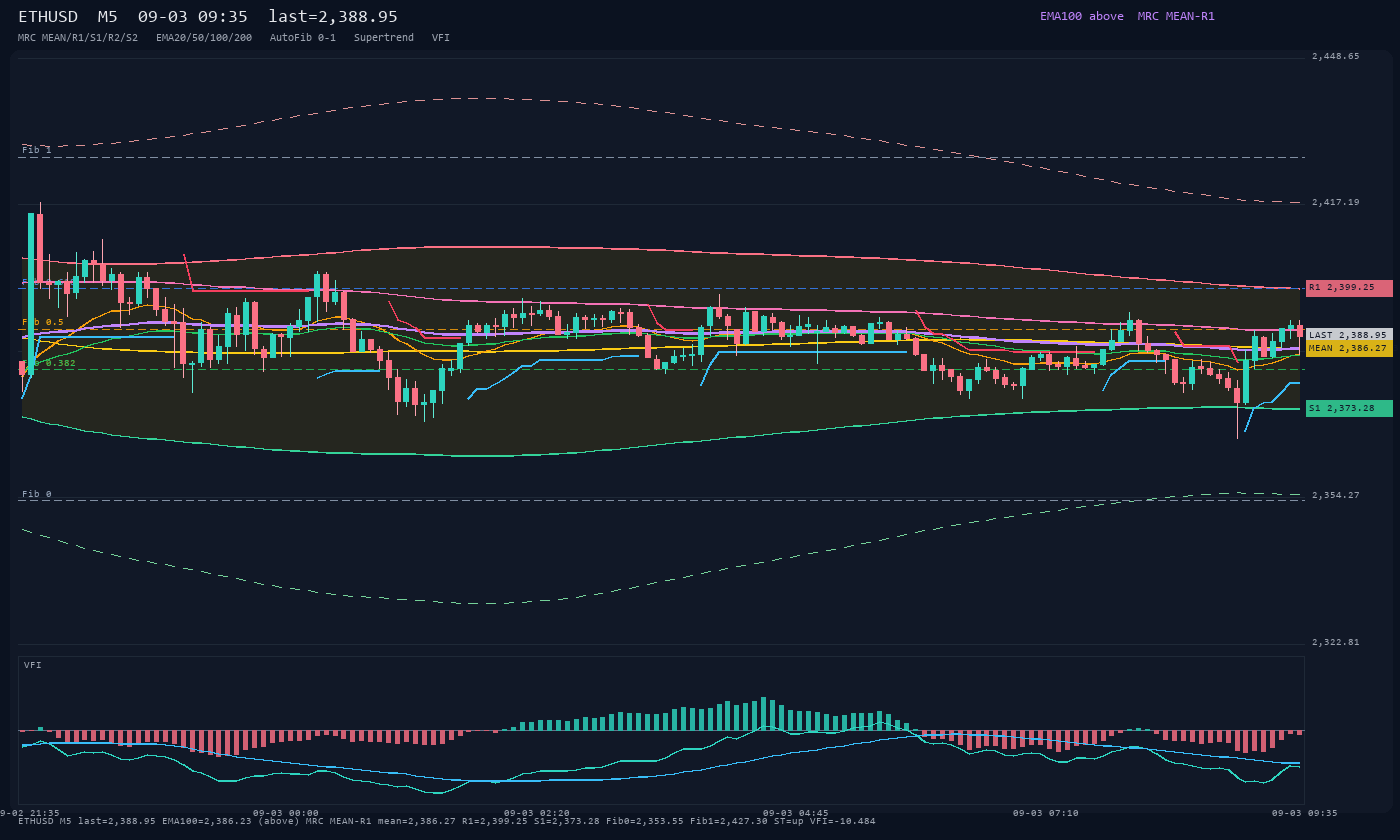Select the green S1 2,373.28 price tag
Screen dimensions: 1400x840
point(1349,408)
